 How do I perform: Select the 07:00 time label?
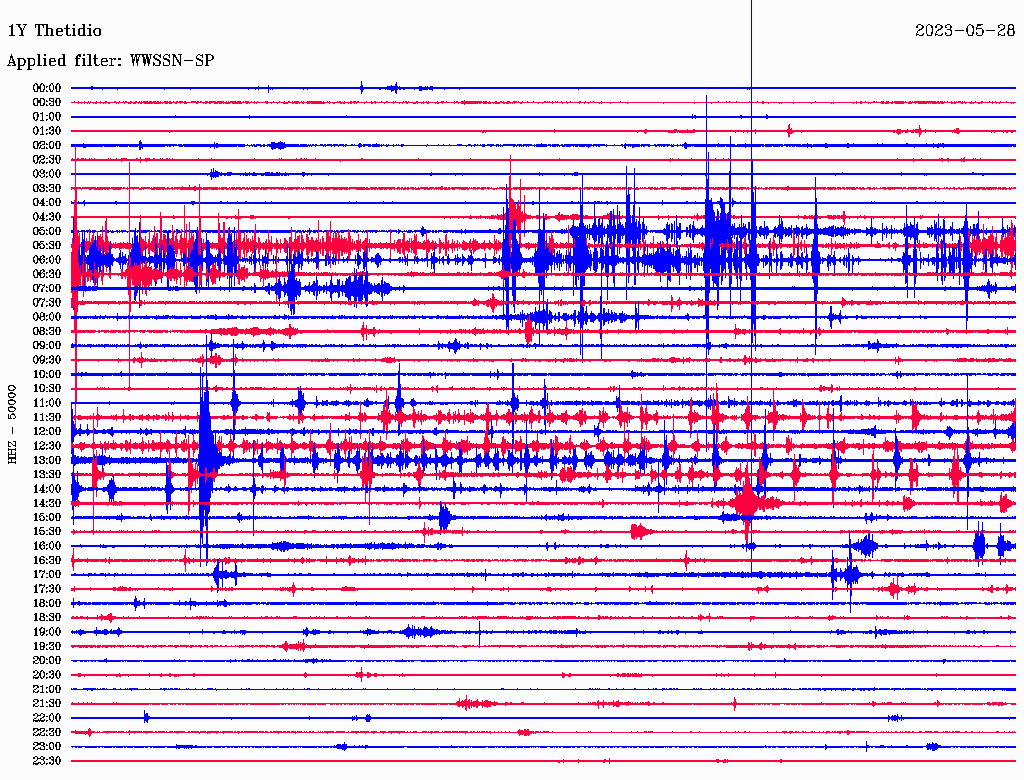[47, 289]
